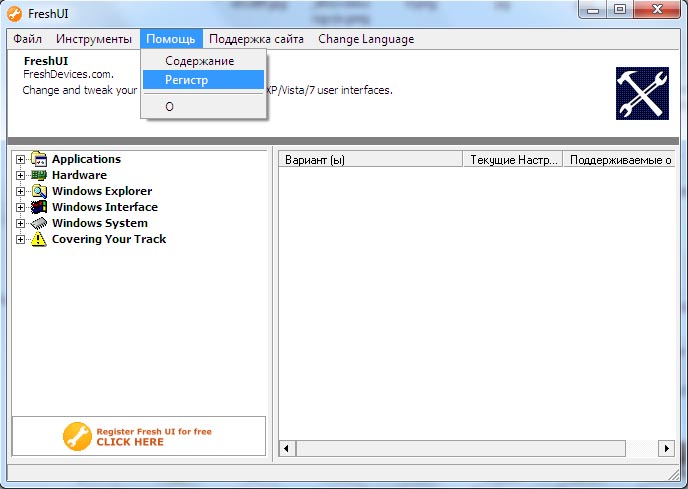The image size is (688, 489).
Task: Expand the Windows Interface tree node
Action: (x=20, y=207)
